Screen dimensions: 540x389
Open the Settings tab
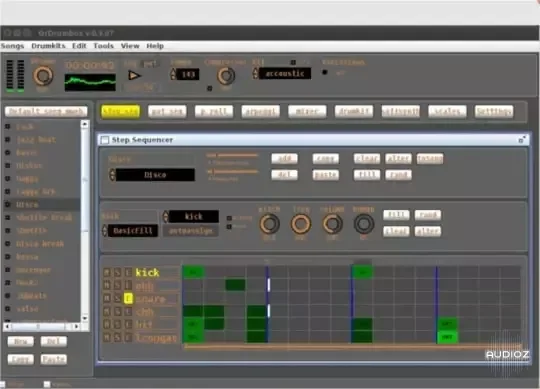coord(494,112)
